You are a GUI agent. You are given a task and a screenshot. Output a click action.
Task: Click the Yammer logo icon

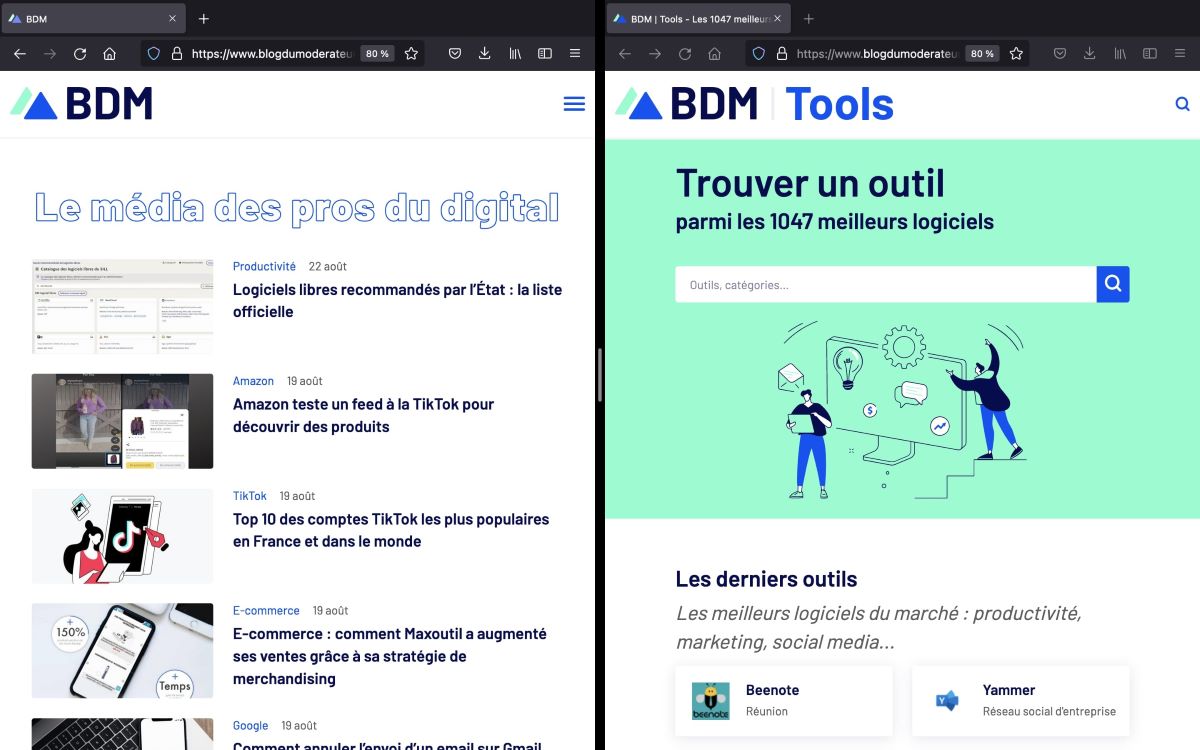click(x=947, y=701)
